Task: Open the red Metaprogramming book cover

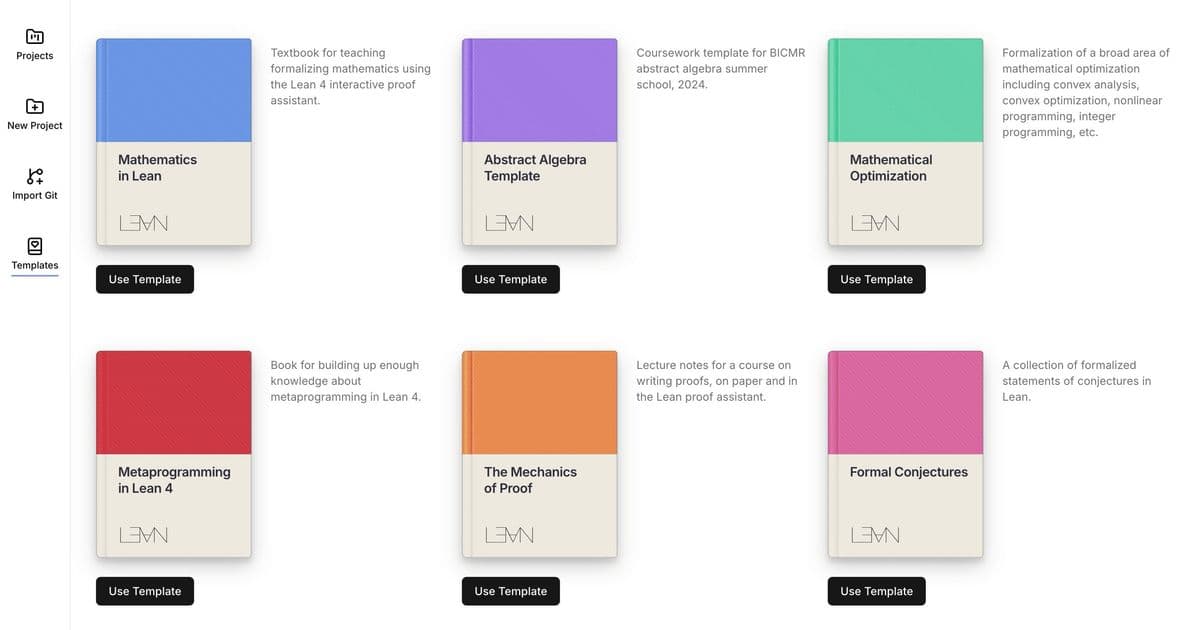Action: click(174, 402)
